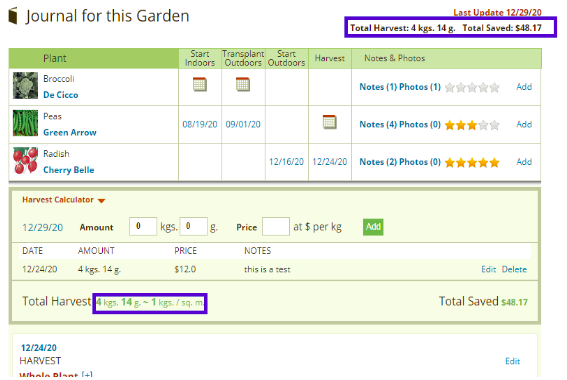Focus the Price input field
The image size is (567, 380).
[x=276, y=226]
